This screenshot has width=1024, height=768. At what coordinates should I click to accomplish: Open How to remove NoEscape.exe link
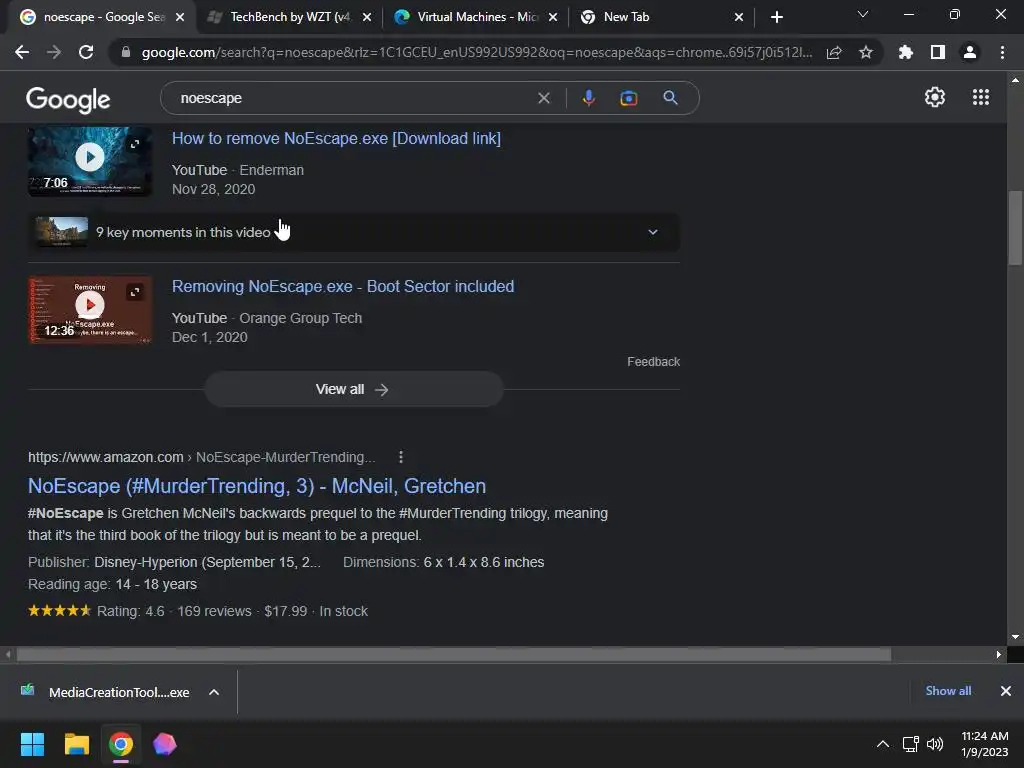336,138
